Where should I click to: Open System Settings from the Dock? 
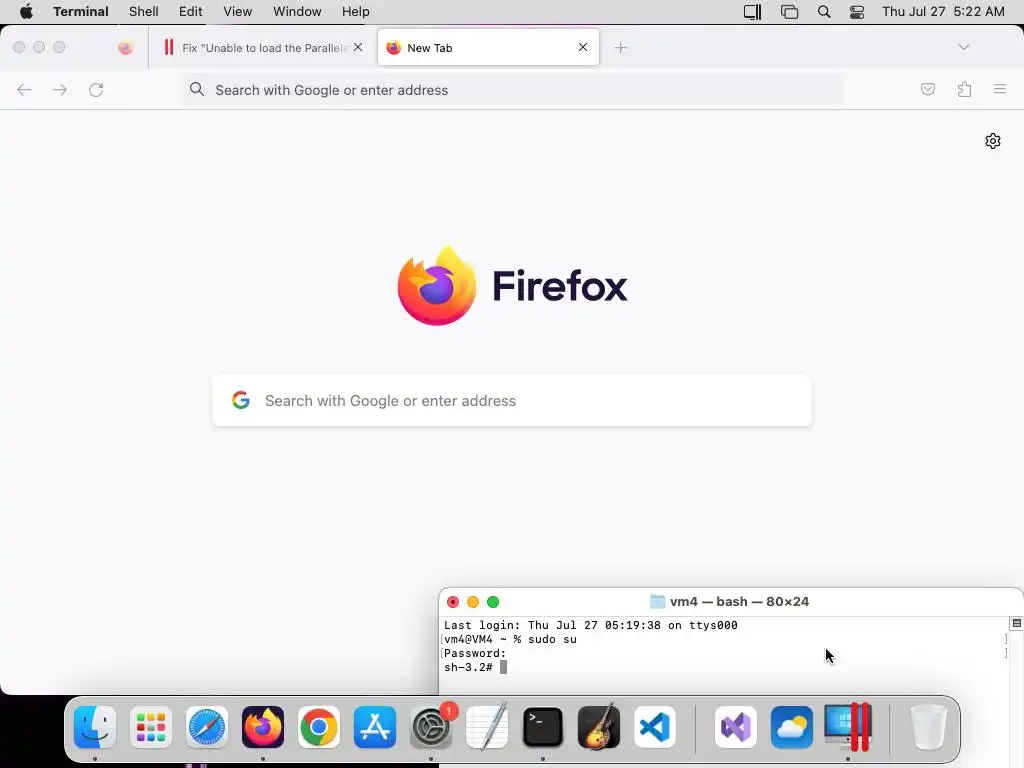point(431,727)
